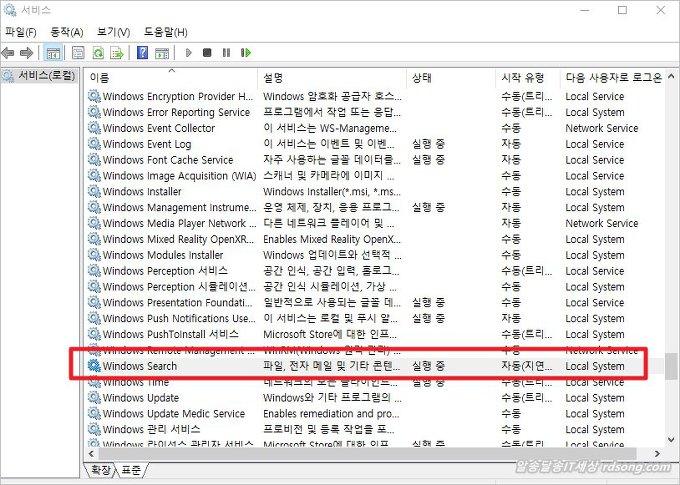Switch to the 확장 tab

click(101, 470)
